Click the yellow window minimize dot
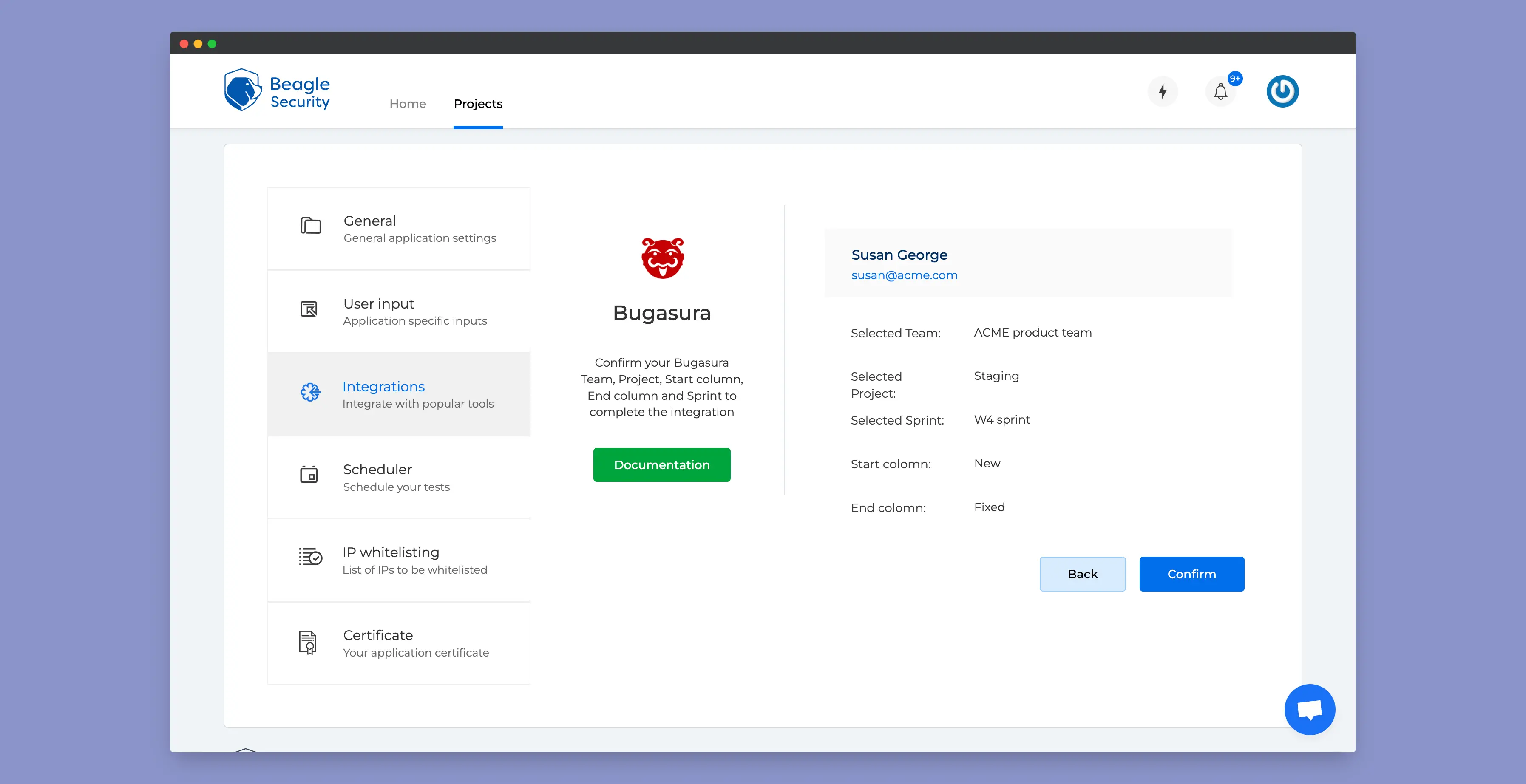Image resolution: width=1526 pixels, height=784 pixels. pos(198,44)
